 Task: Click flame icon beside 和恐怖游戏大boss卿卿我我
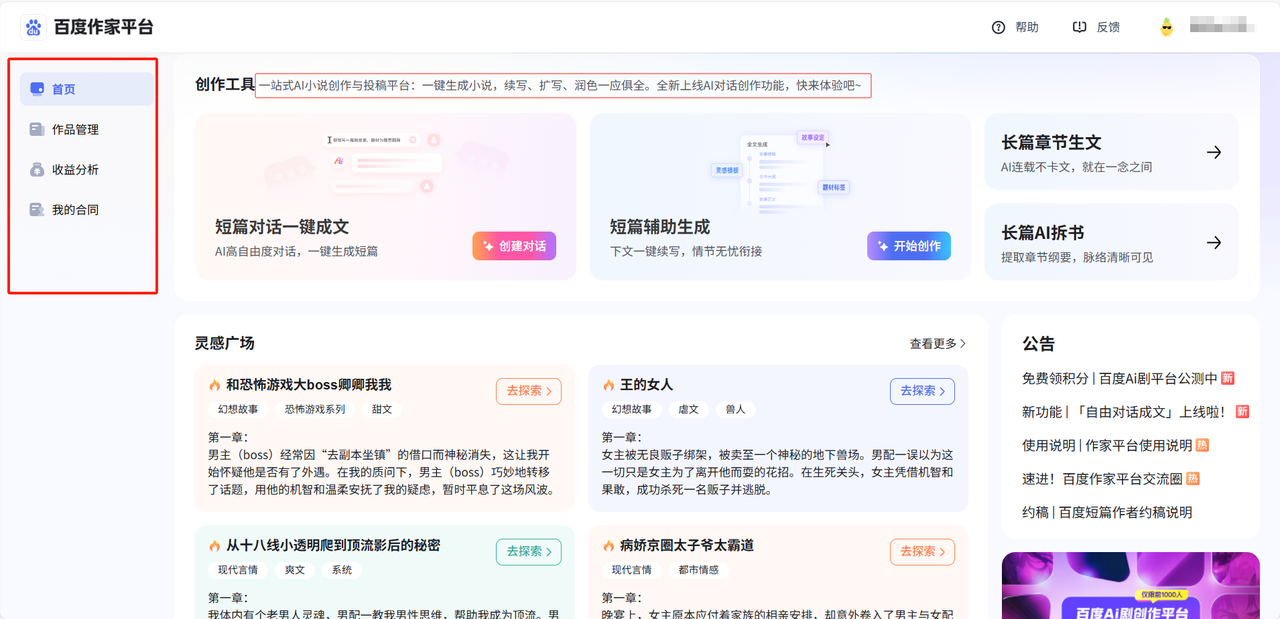pyautogui.click(x=214, y=385)
